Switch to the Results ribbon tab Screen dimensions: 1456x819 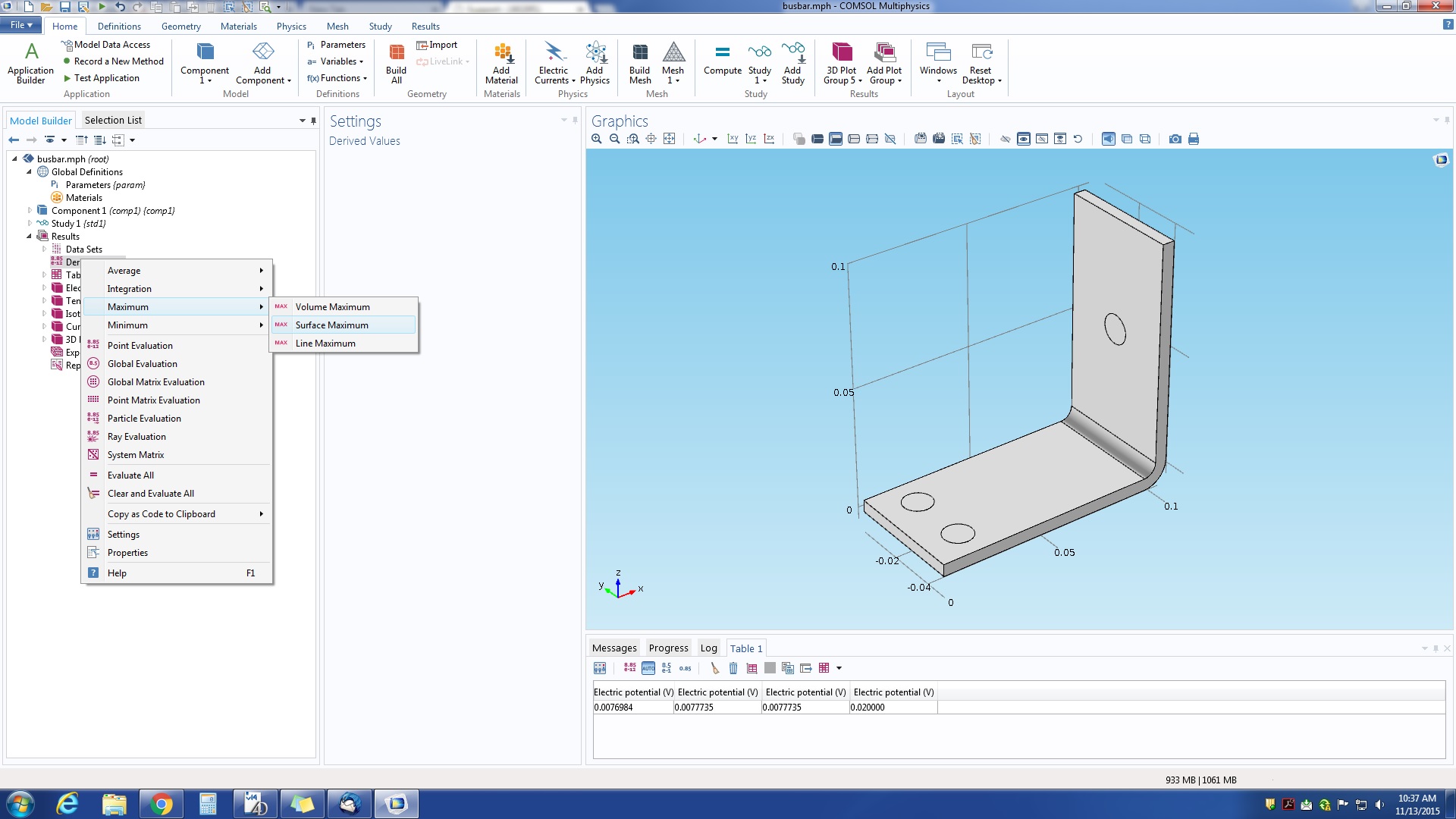pyautogui.click(x=425, y=27)
